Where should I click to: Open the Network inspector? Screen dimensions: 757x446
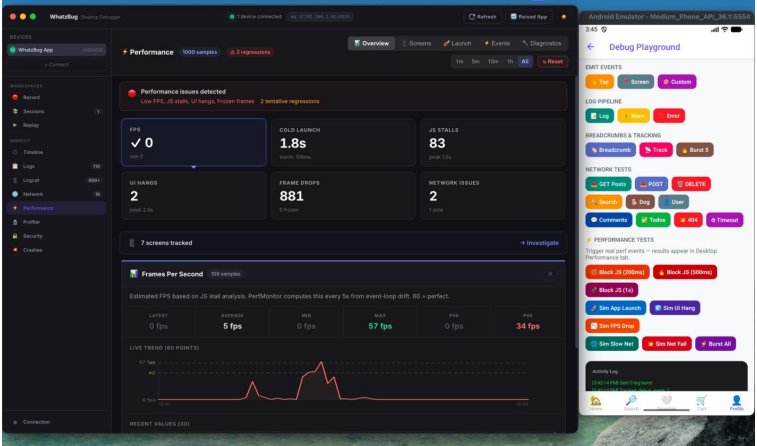pyautogui.click(x=56, y=194)
